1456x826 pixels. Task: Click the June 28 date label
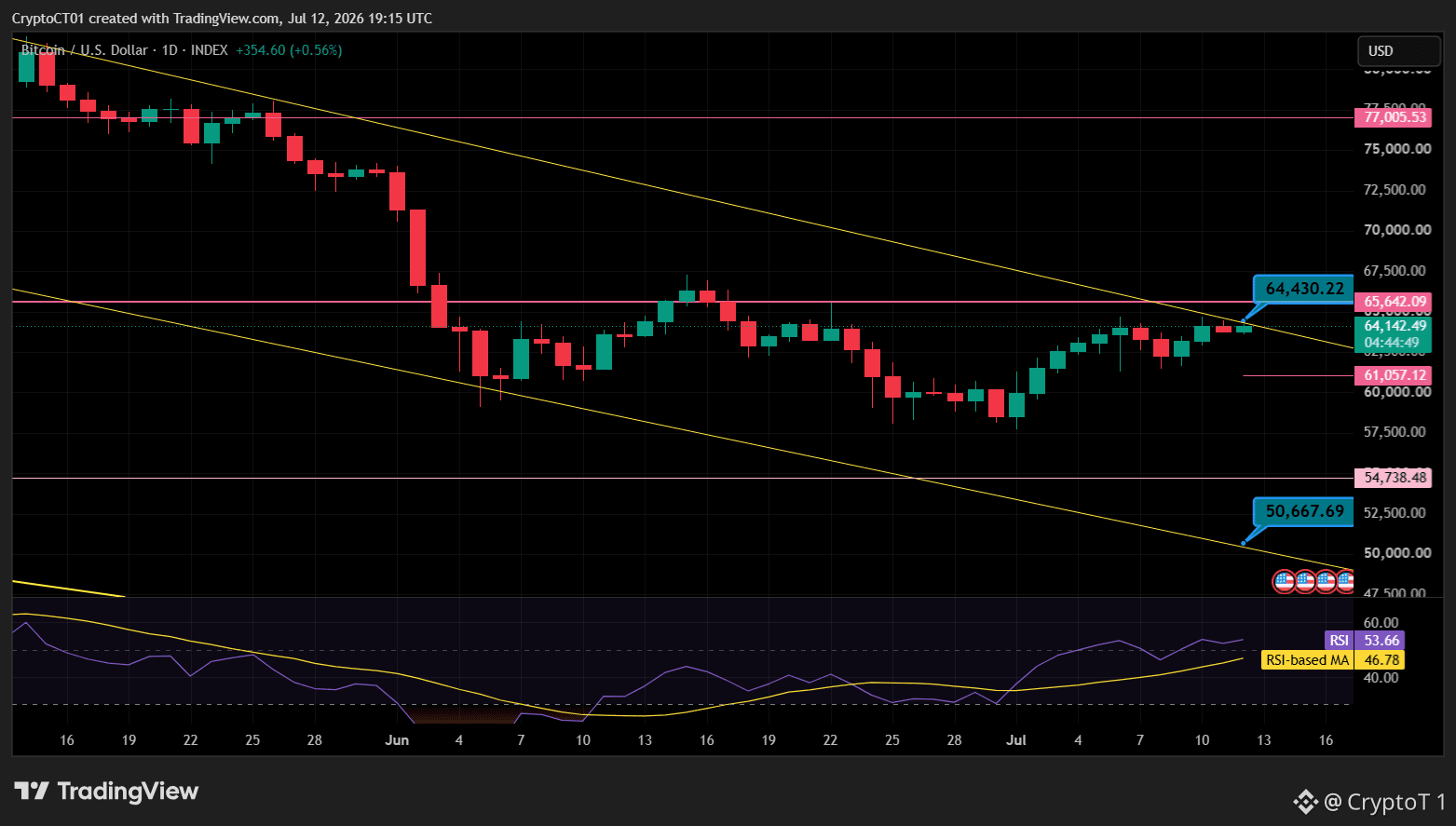(954, 740)
